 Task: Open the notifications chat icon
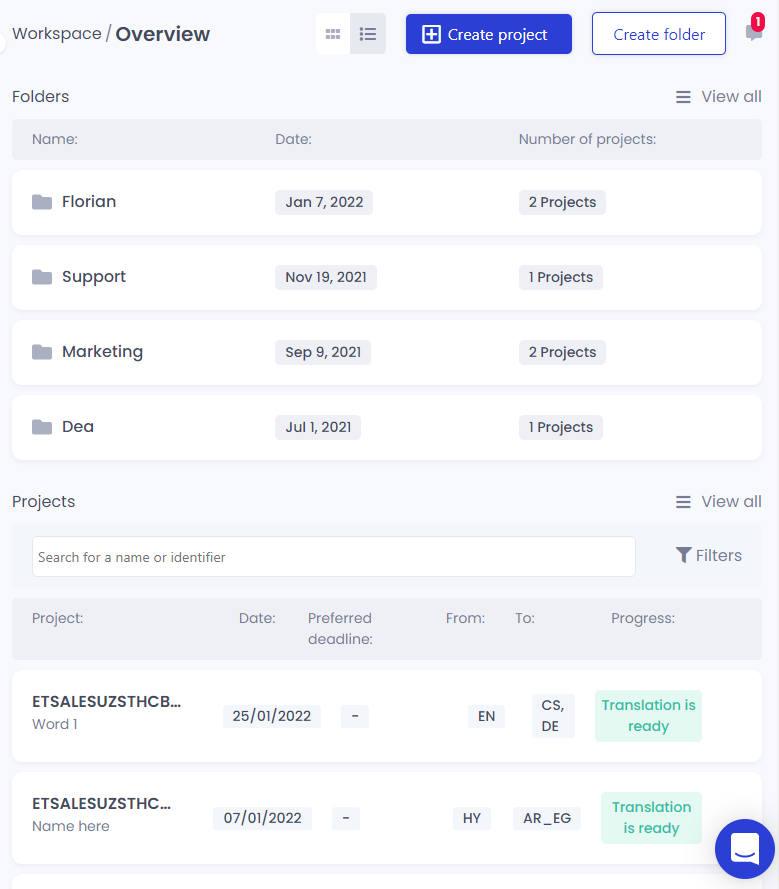(x=754, y=33)
